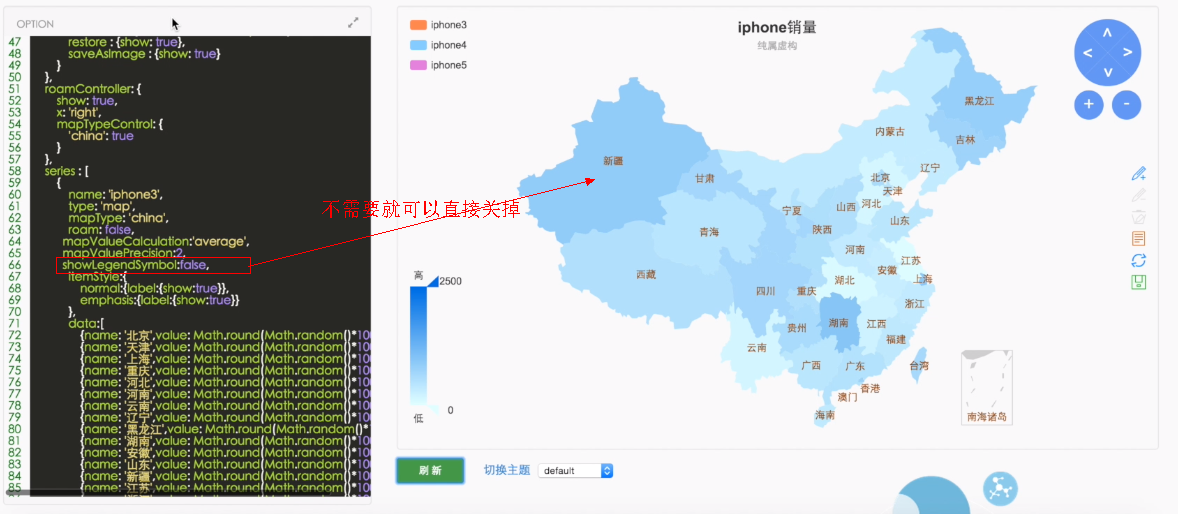Click the undo mark line pencil icon
The width and height of the screenshot is (1178, 514).
[1139, 195]
